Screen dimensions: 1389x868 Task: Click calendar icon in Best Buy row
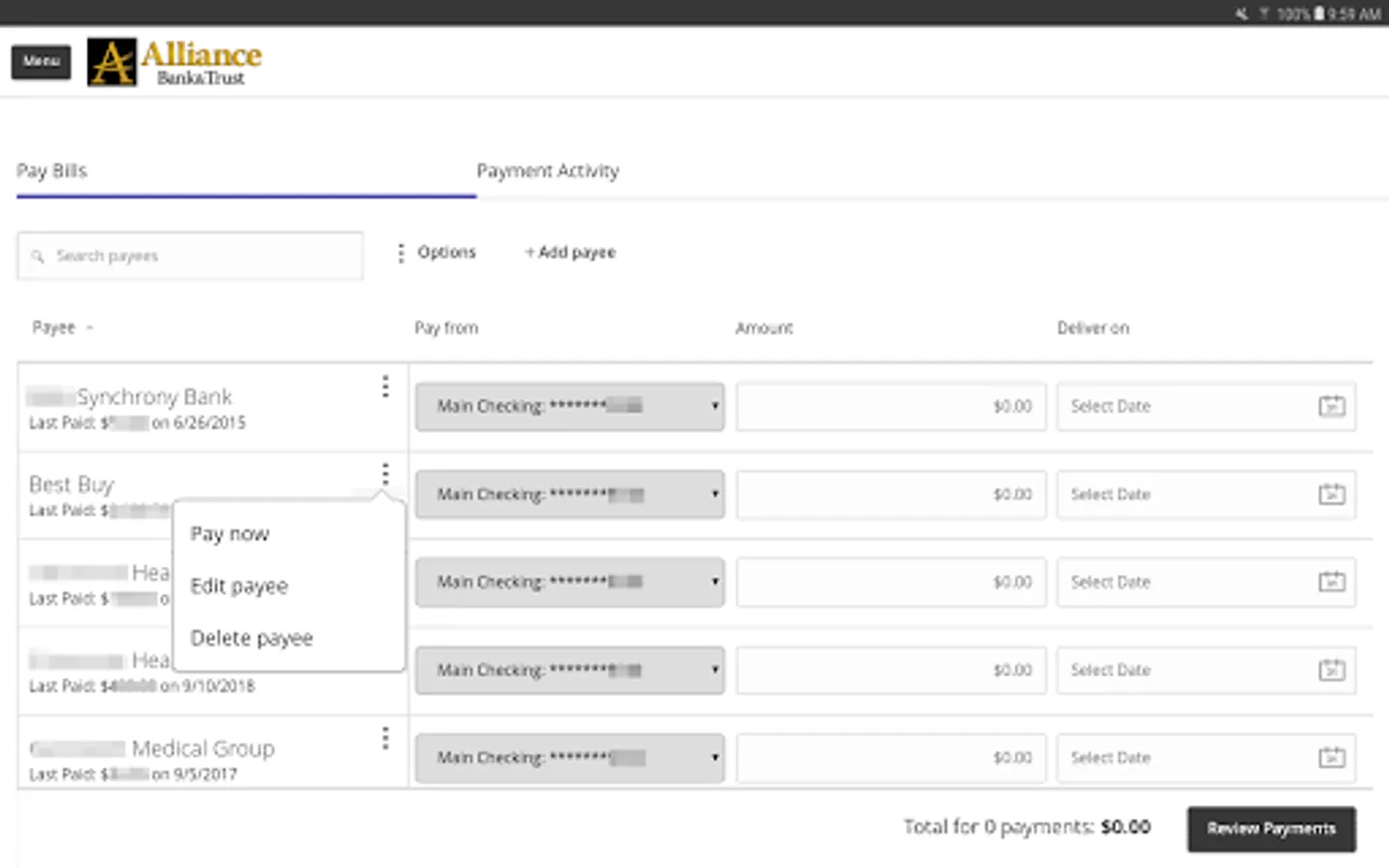click(x=1331, y=494)
